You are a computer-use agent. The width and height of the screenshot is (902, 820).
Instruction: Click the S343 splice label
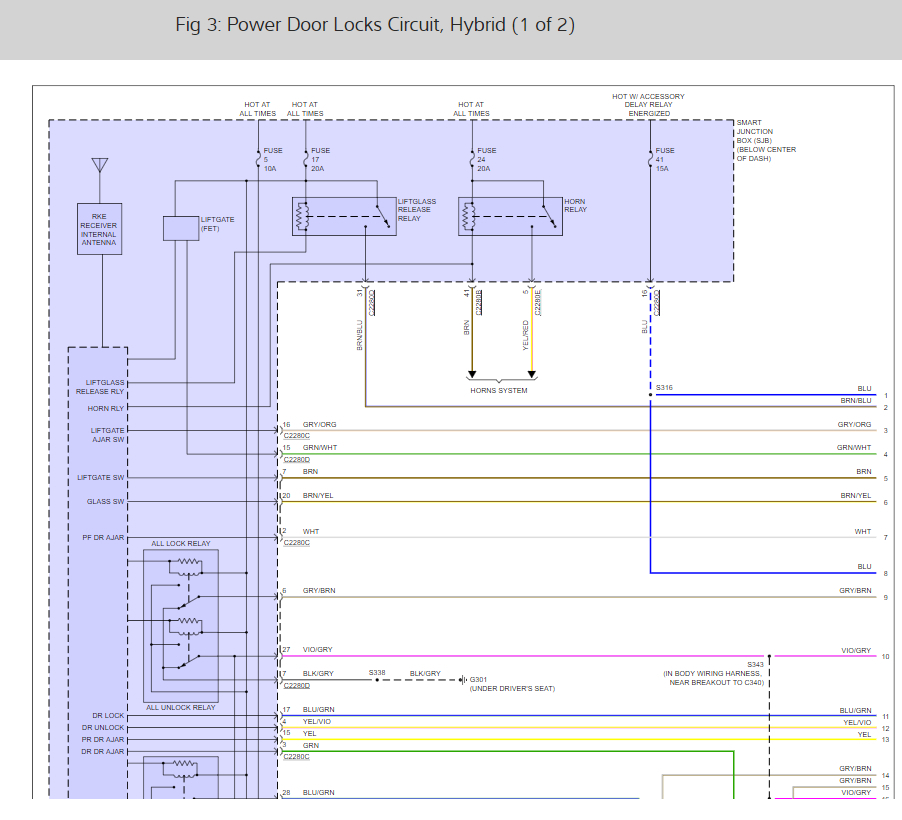(755, 665)
